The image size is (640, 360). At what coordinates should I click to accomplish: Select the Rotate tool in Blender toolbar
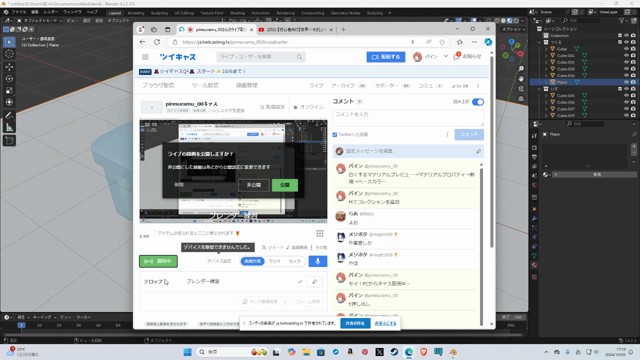point(9,78)
